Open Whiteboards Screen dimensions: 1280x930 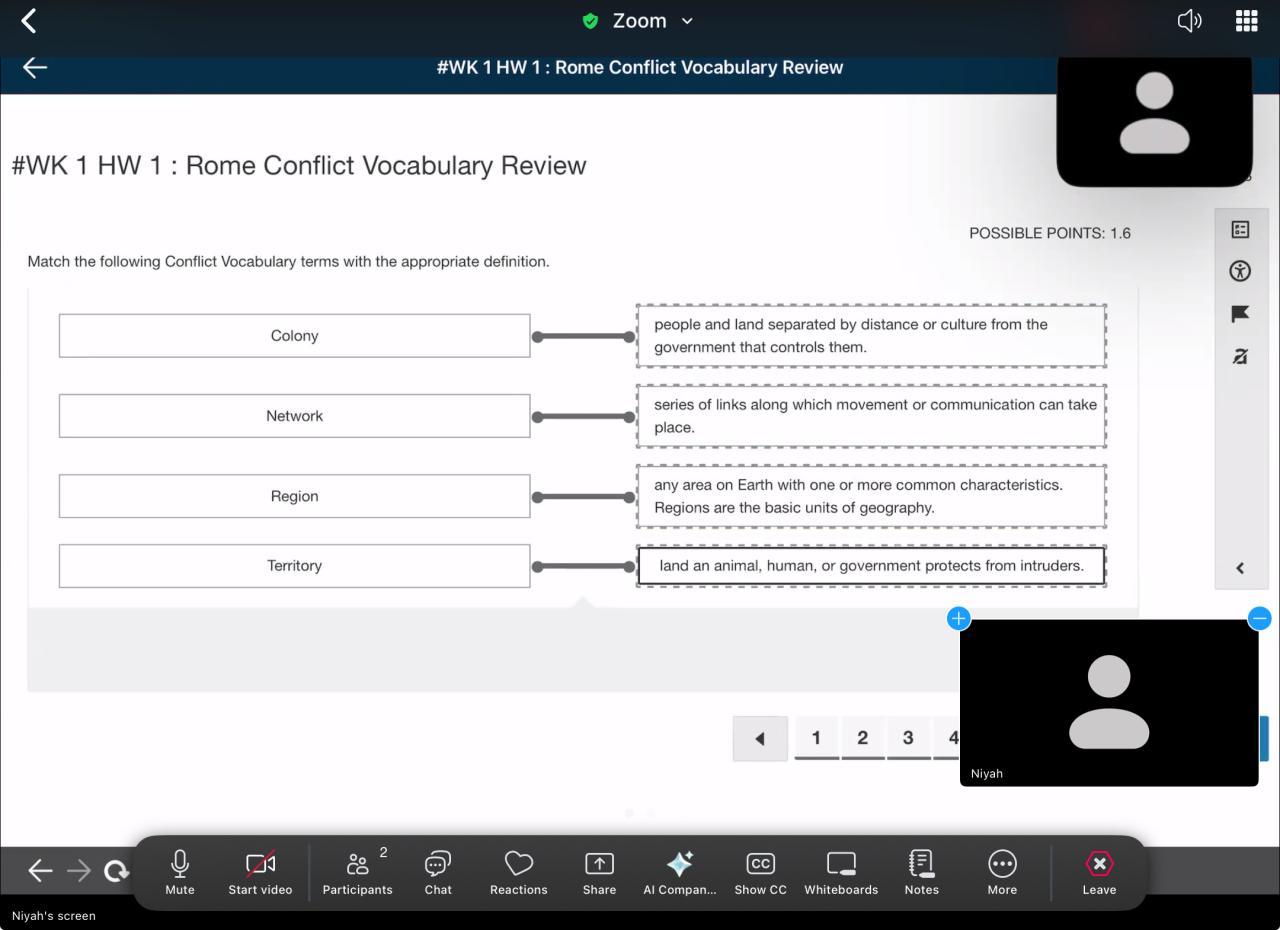841,872
